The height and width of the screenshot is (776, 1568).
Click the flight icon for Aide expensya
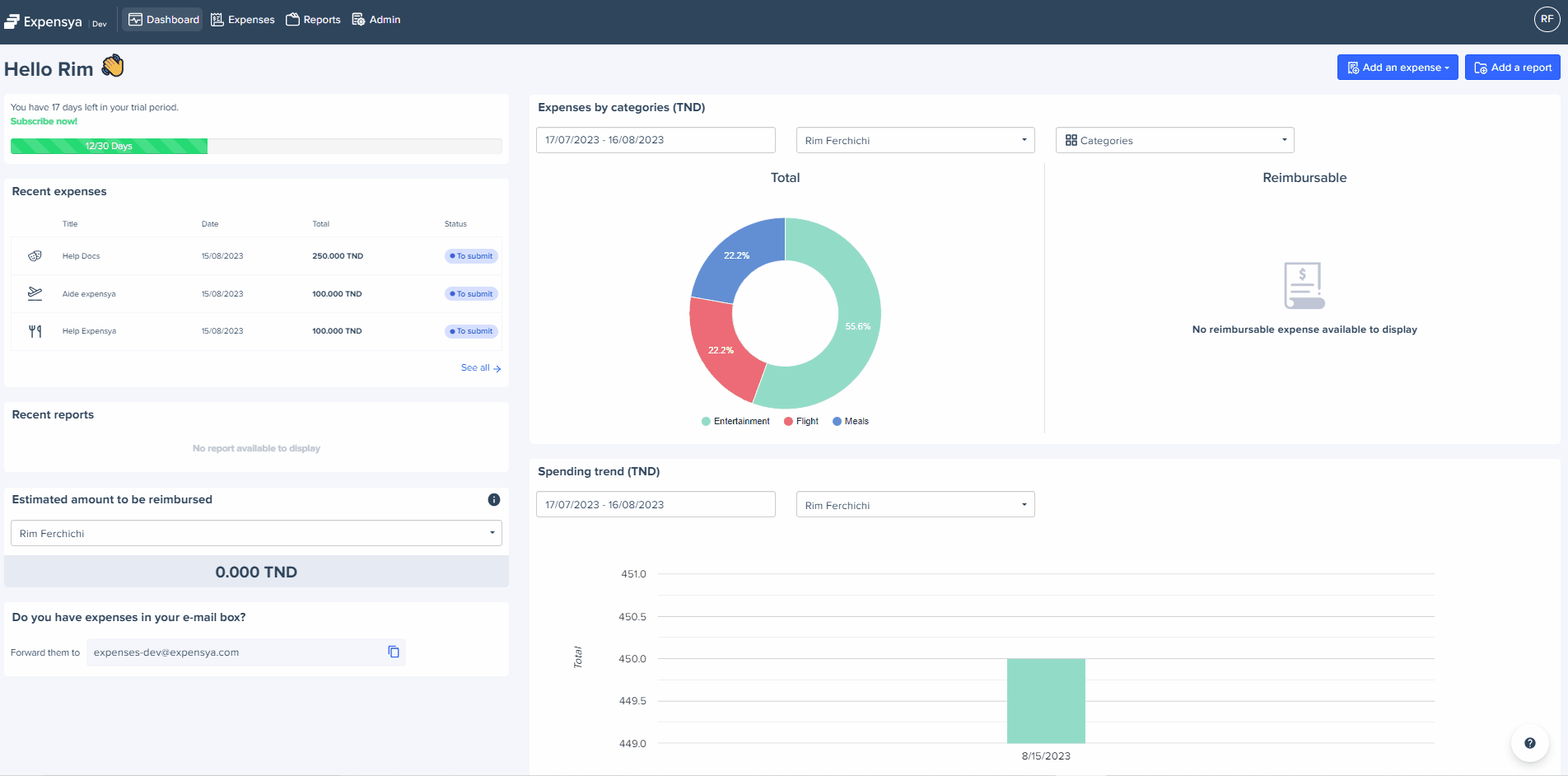[x=35, y=293]
